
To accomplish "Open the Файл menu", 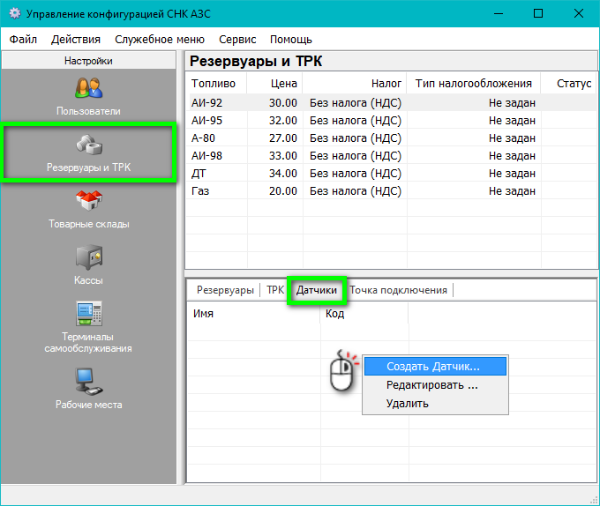I will point(24,39).
